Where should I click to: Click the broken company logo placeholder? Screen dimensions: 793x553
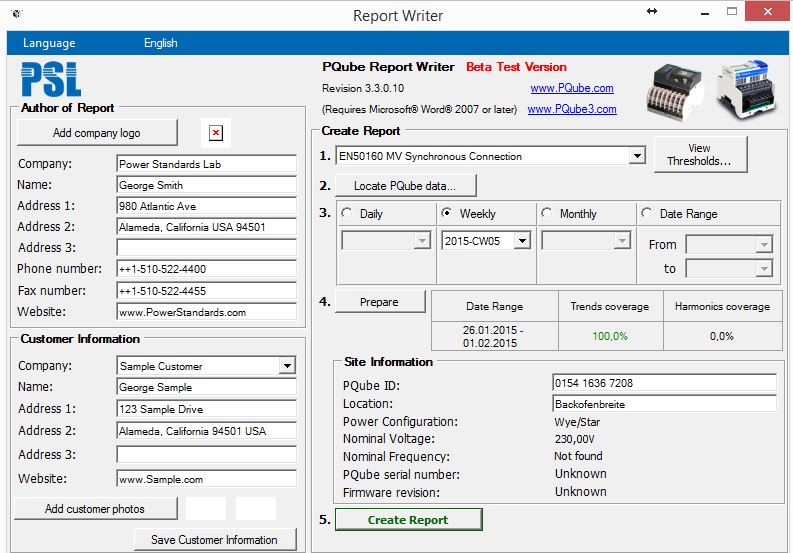216,133
